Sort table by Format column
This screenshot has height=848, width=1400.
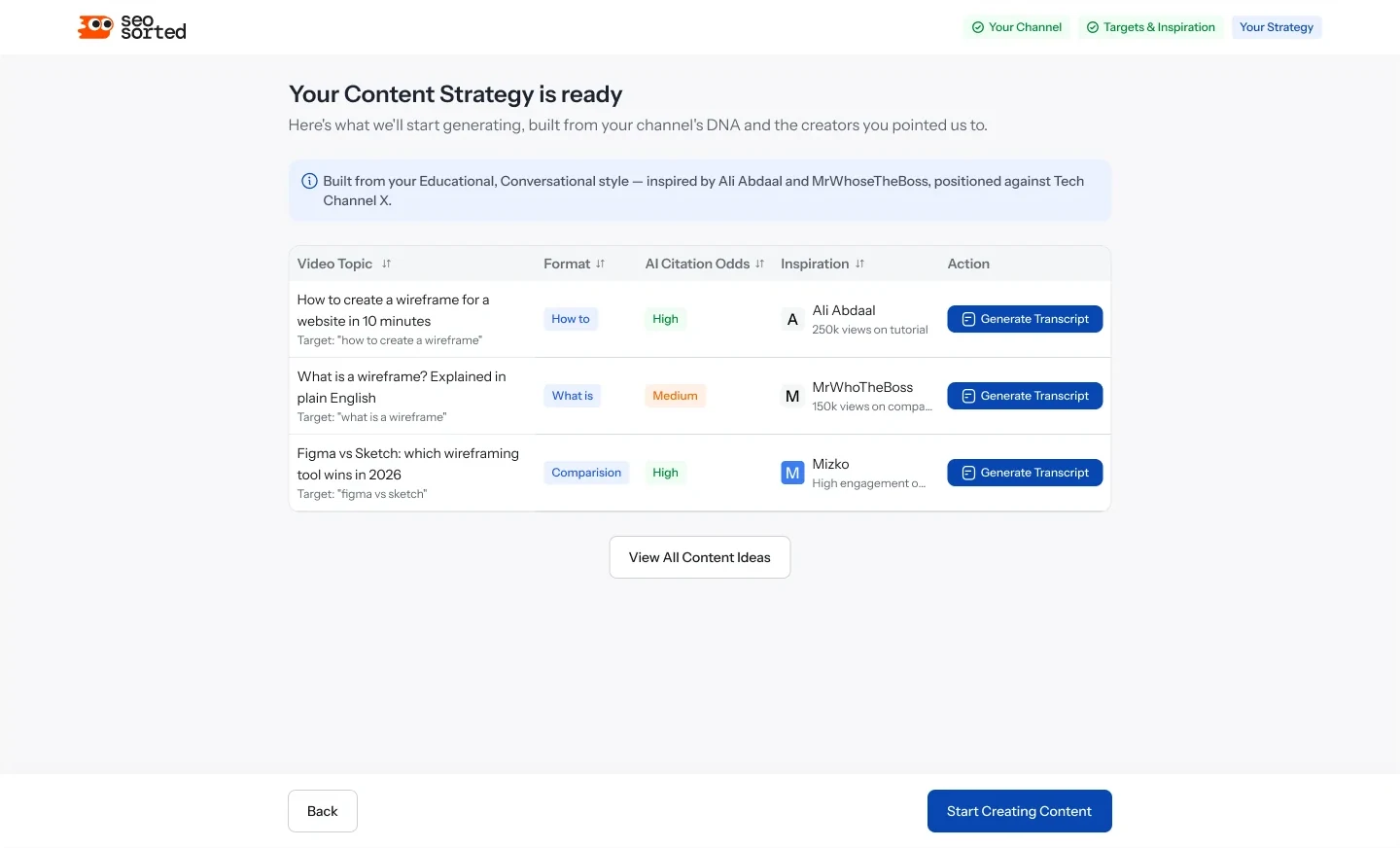(x=600, y=264)
